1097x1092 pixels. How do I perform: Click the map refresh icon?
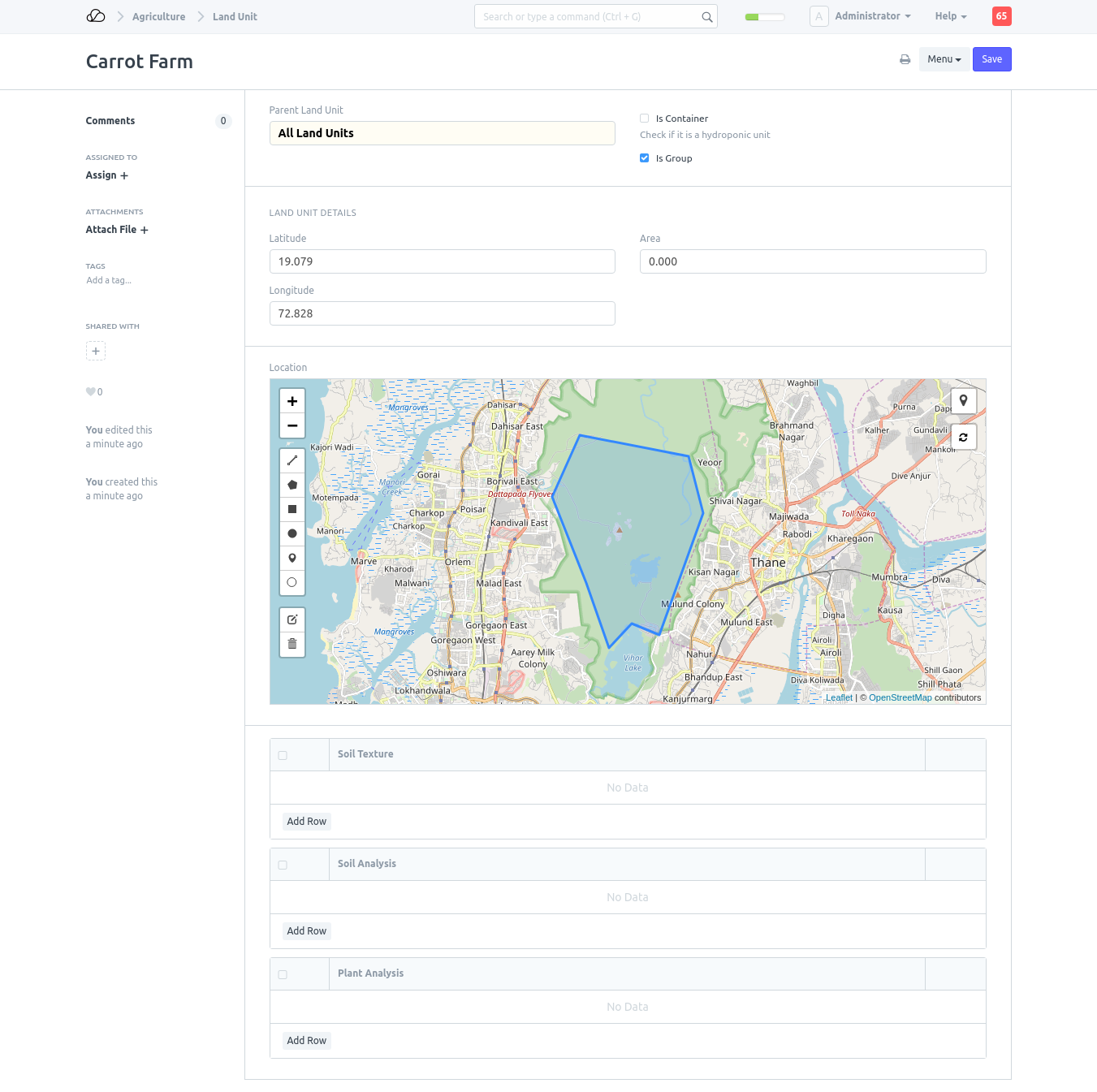(x=963, y=437)
